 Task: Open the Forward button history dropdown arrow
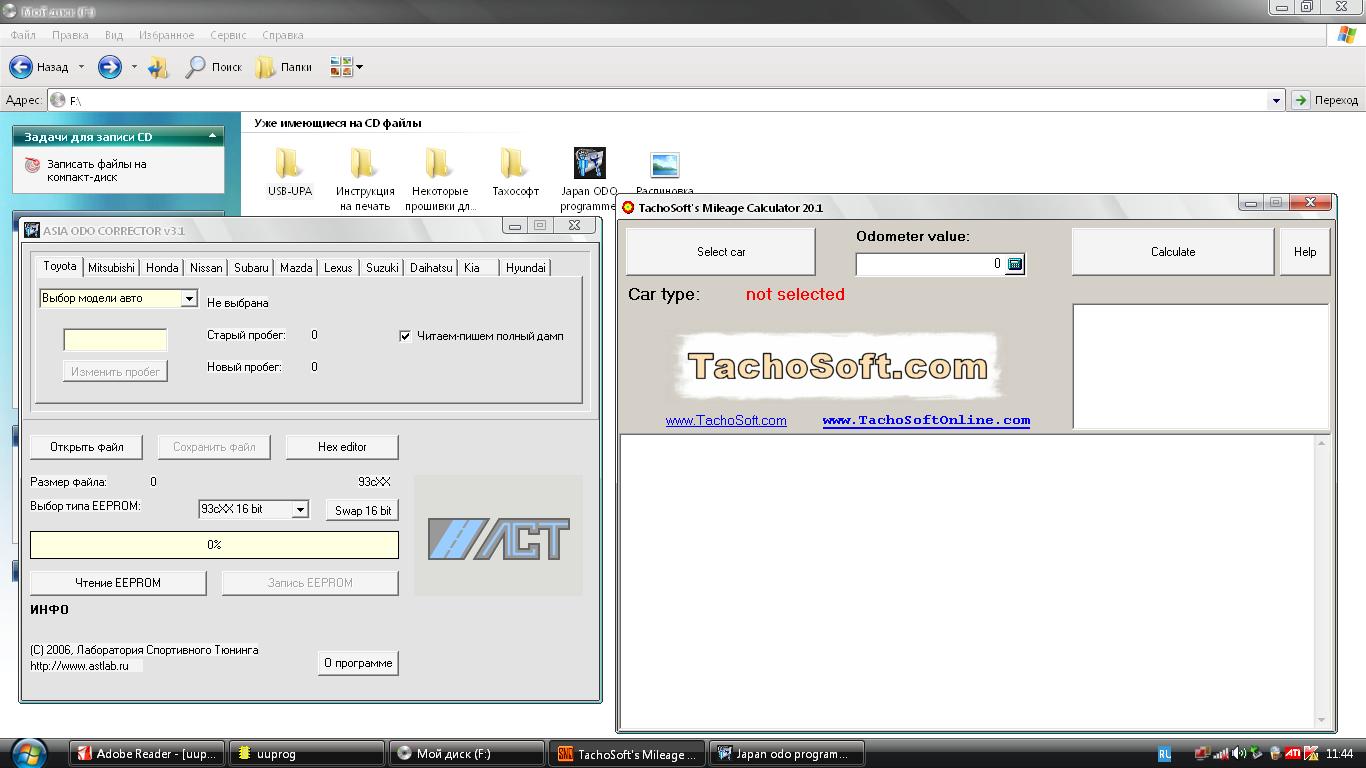click(134, 67)
